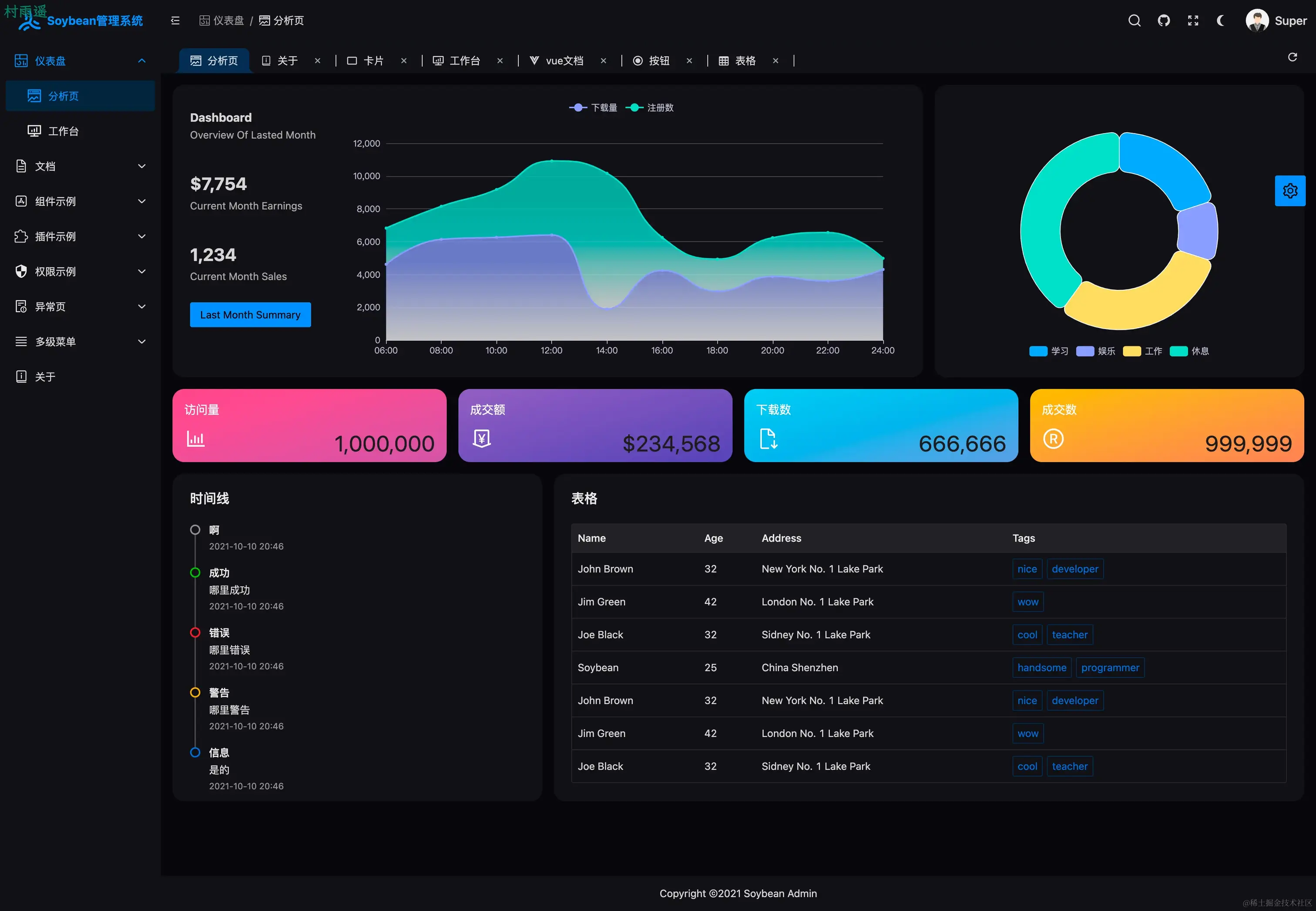Click the 学习 blue legend swatch
Screen dimensions: 1316x911
coord(1037,351)
